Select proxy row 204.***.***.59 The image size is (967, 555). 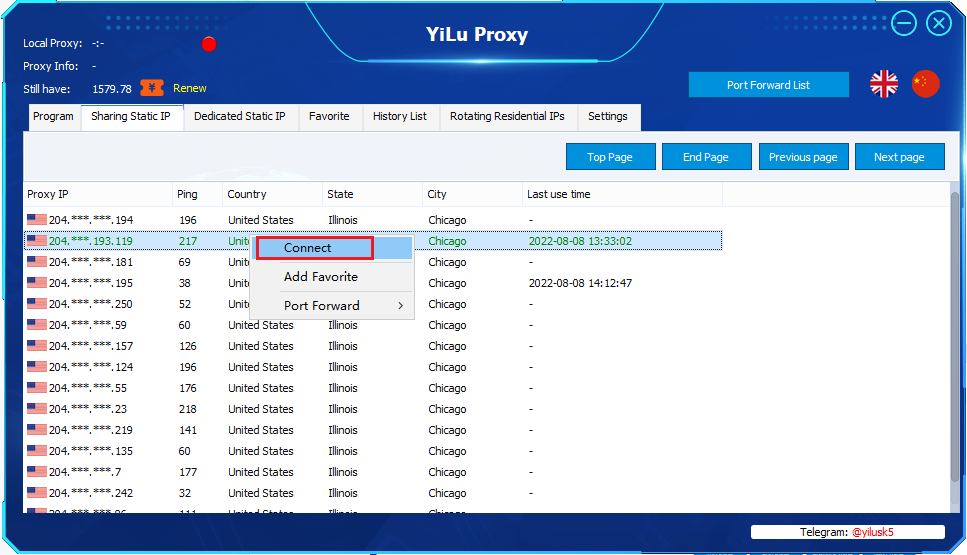point(373,324)
